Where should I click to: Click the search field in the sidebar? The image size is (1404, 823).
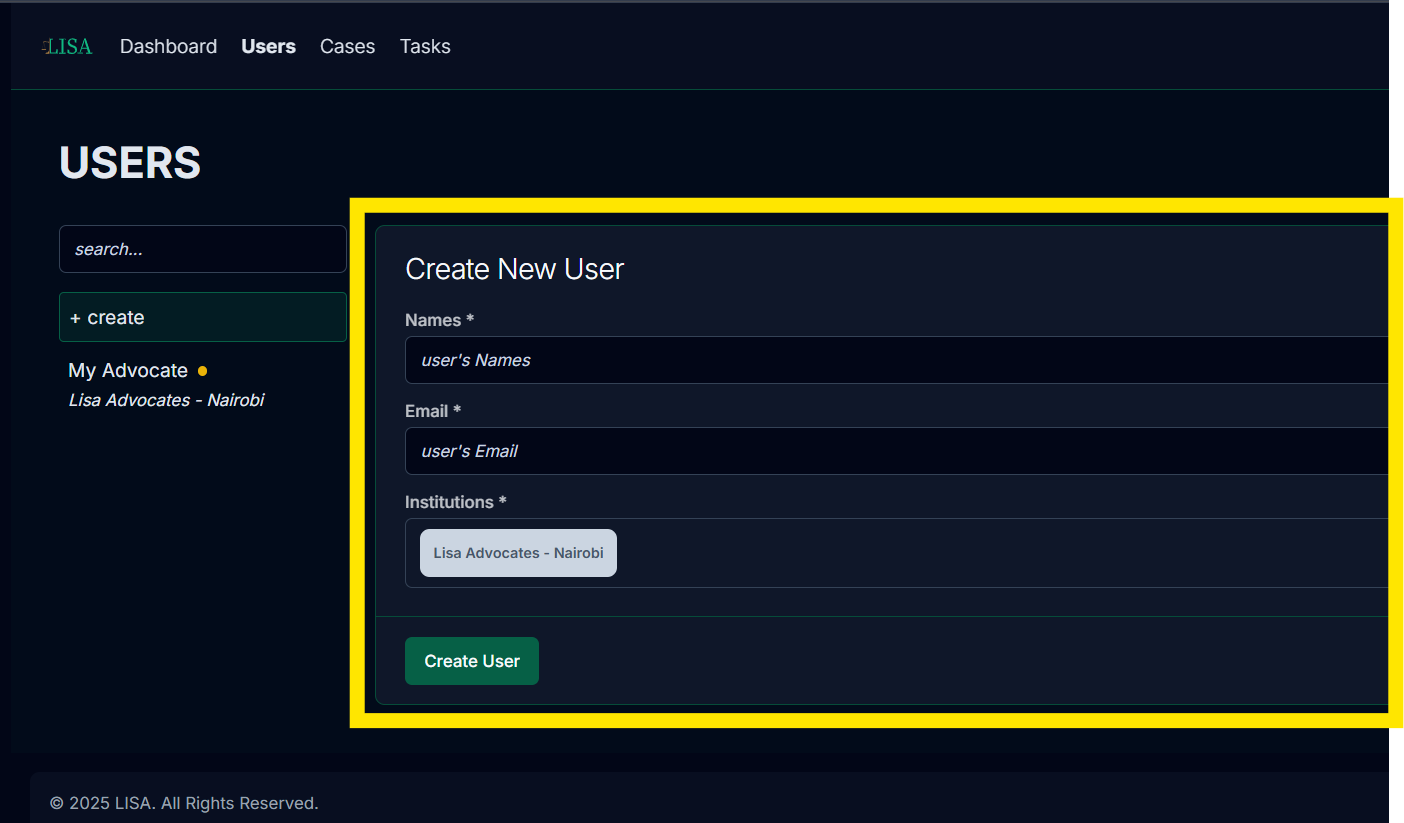point(202,248)
